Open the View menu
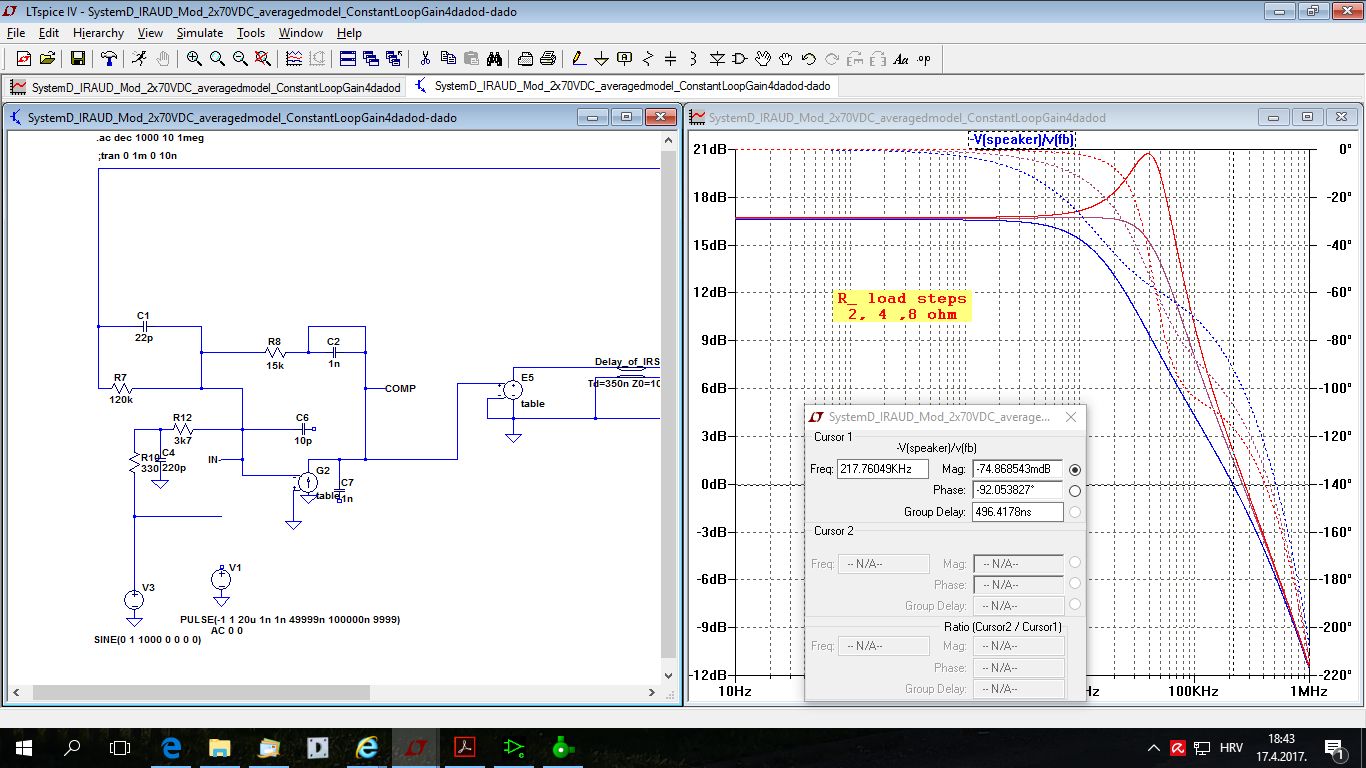 click(150, 33)
